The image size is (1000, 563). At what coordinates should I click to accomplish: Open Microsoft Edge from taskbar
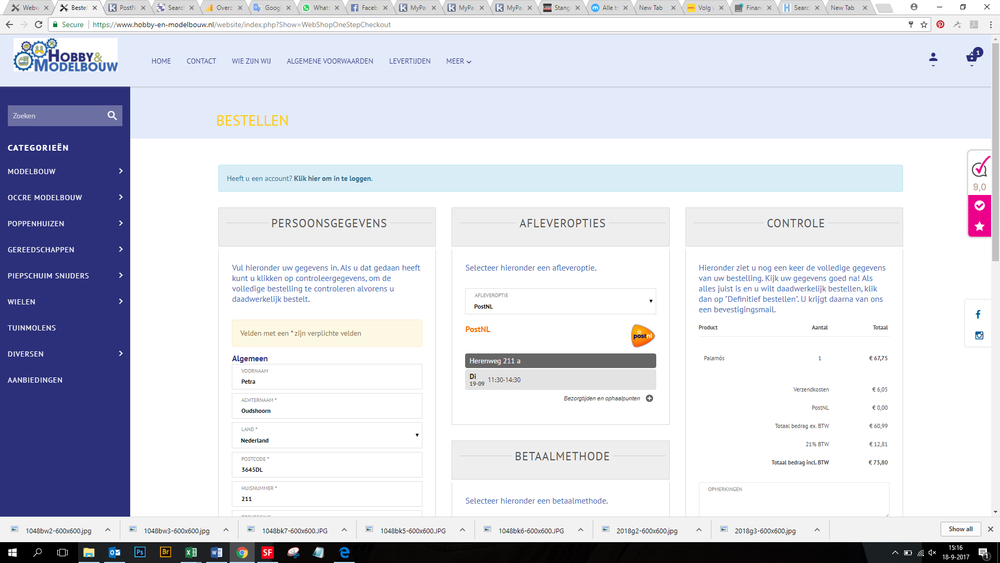344,552
